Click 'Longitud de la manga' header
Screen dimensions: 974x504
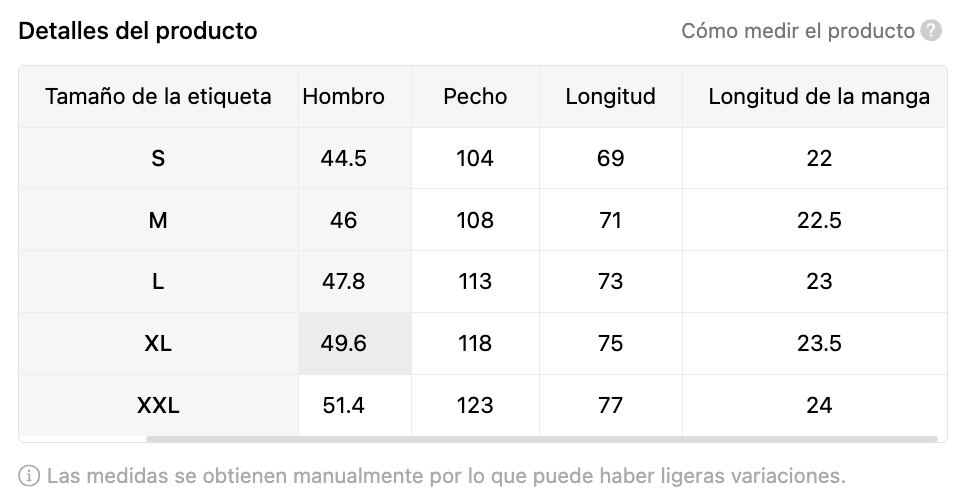tap(819, 97)
